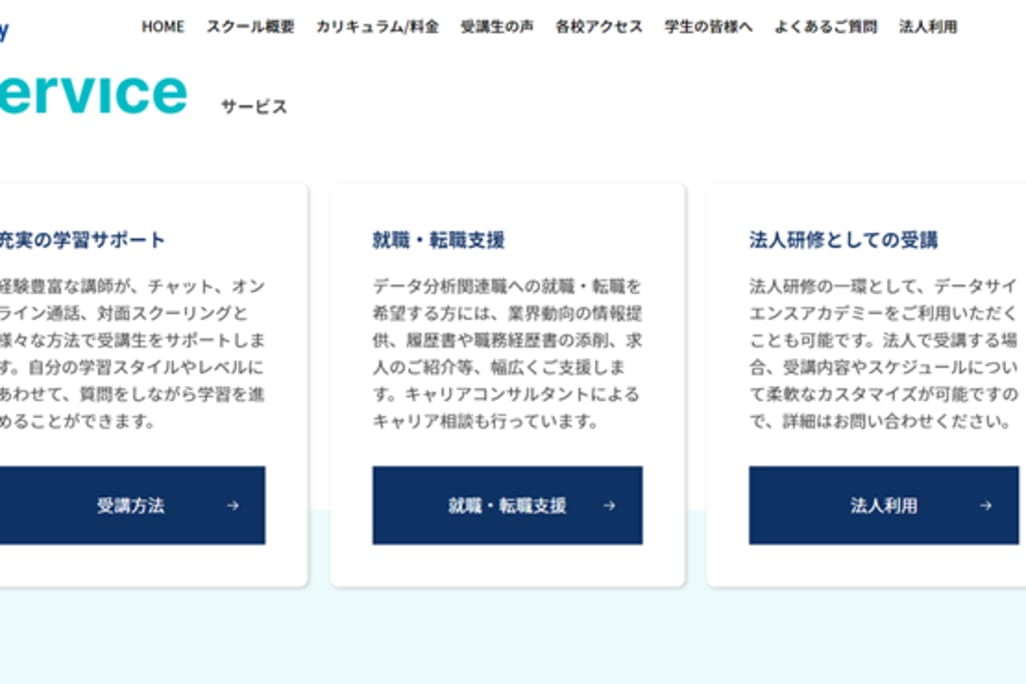Click the arrow icon on the 法人利用 card button
Viewport: 1026px width, 684px height.
tap(985, 506)
